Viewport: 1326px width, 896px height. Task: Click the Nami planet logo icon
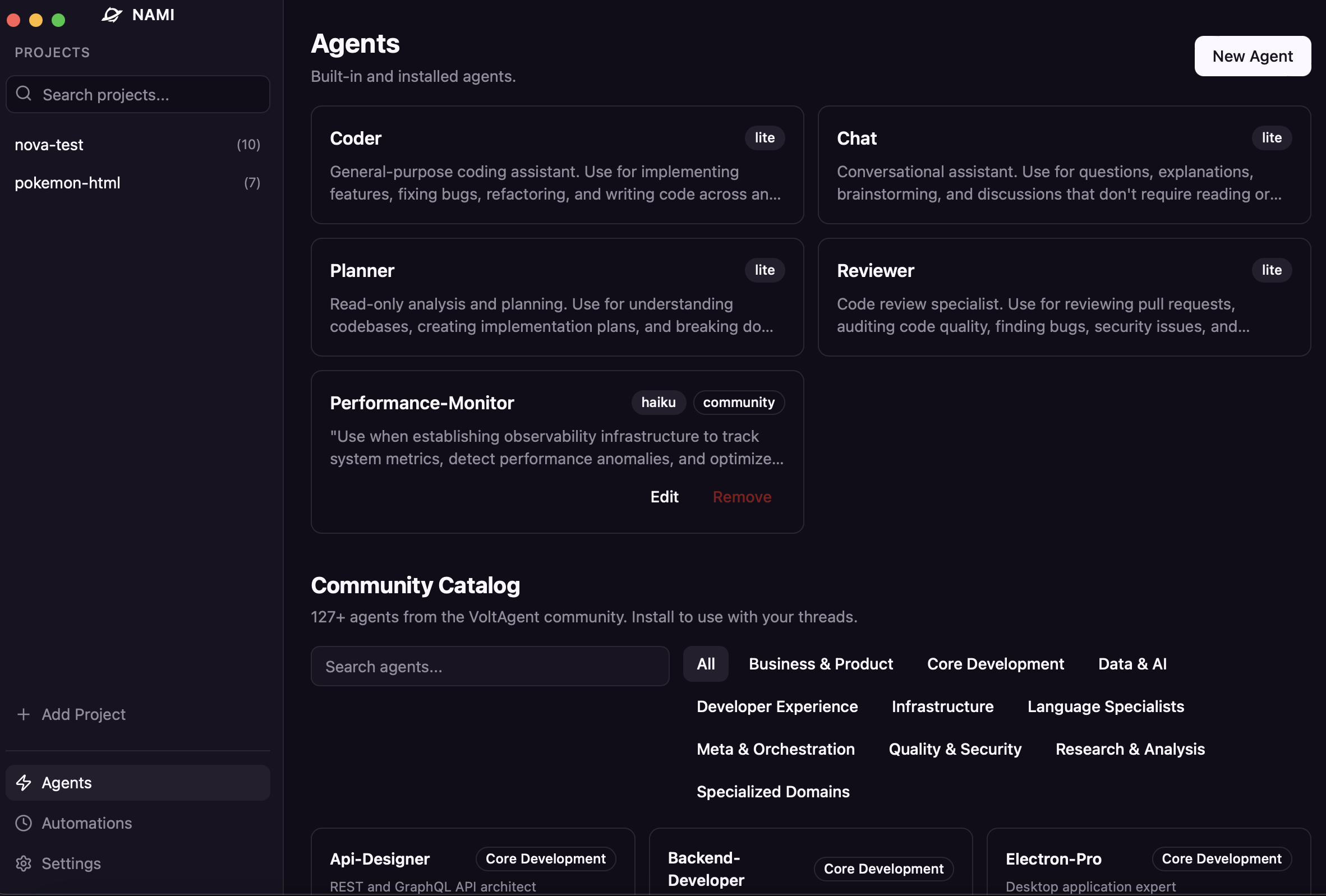click(112, 15)
